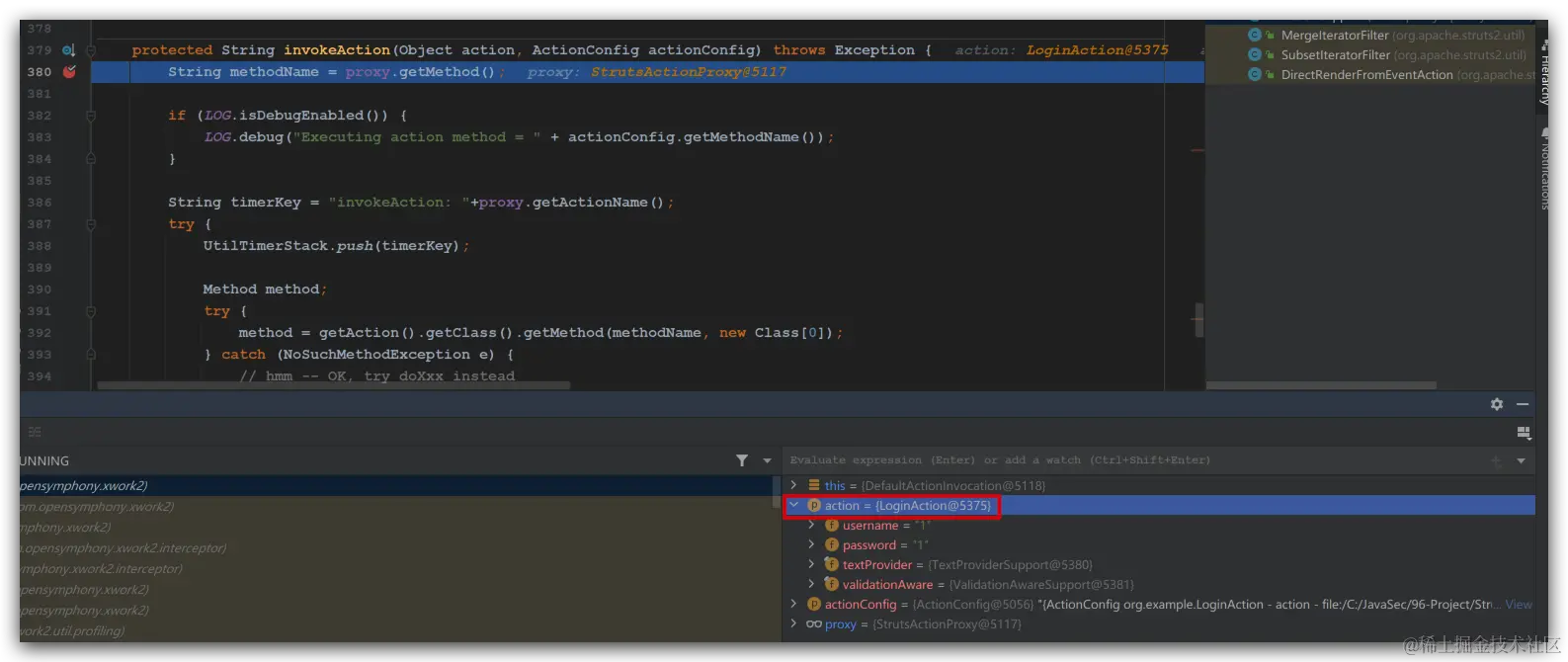The width and height of the screenshot is (1568, 662).
Task: Click the inline hint 'proxy: StrutsActionProxy@5117'
Action: click(657, 72)
